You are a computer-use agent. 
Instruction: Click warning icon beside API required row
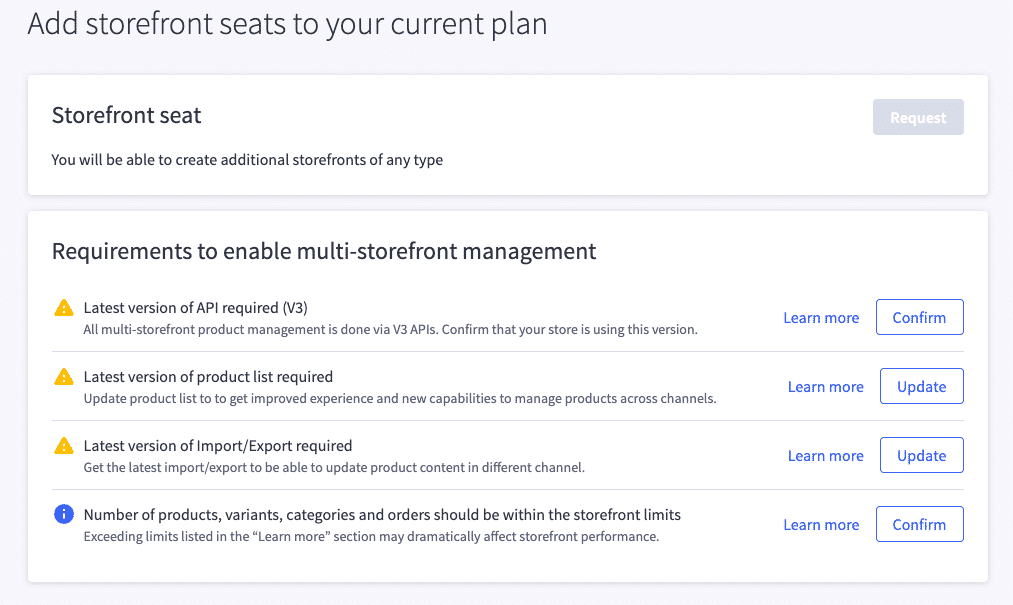pyautogui.click(x=63, y=308)
